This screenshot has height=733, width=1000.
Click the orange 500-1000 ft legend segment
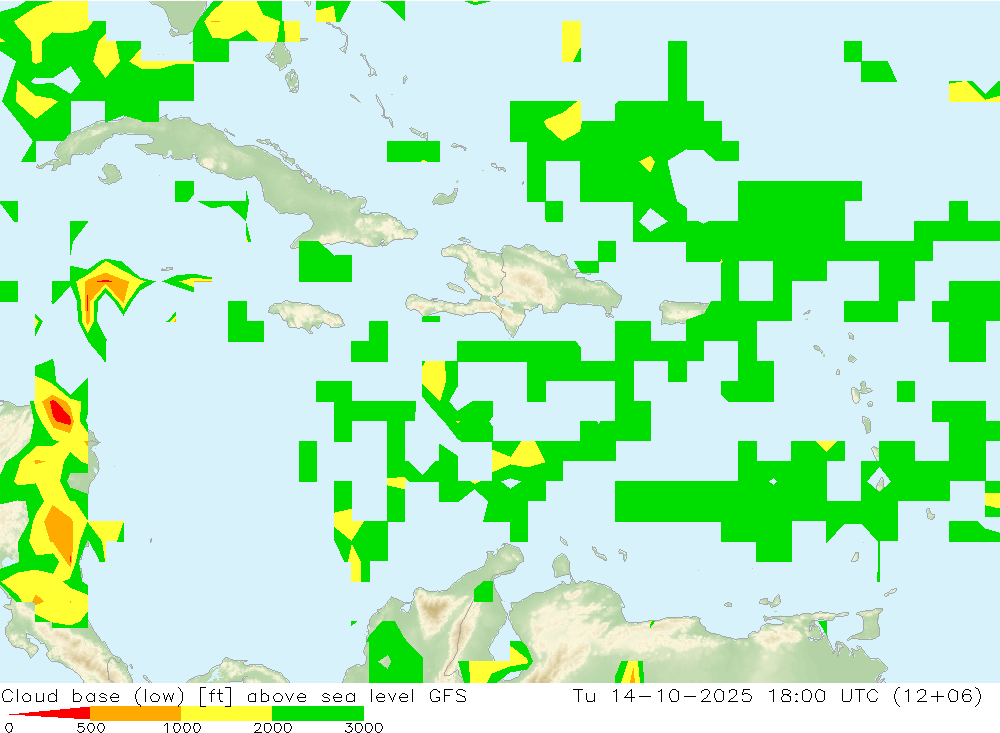[x=135, y=713]
